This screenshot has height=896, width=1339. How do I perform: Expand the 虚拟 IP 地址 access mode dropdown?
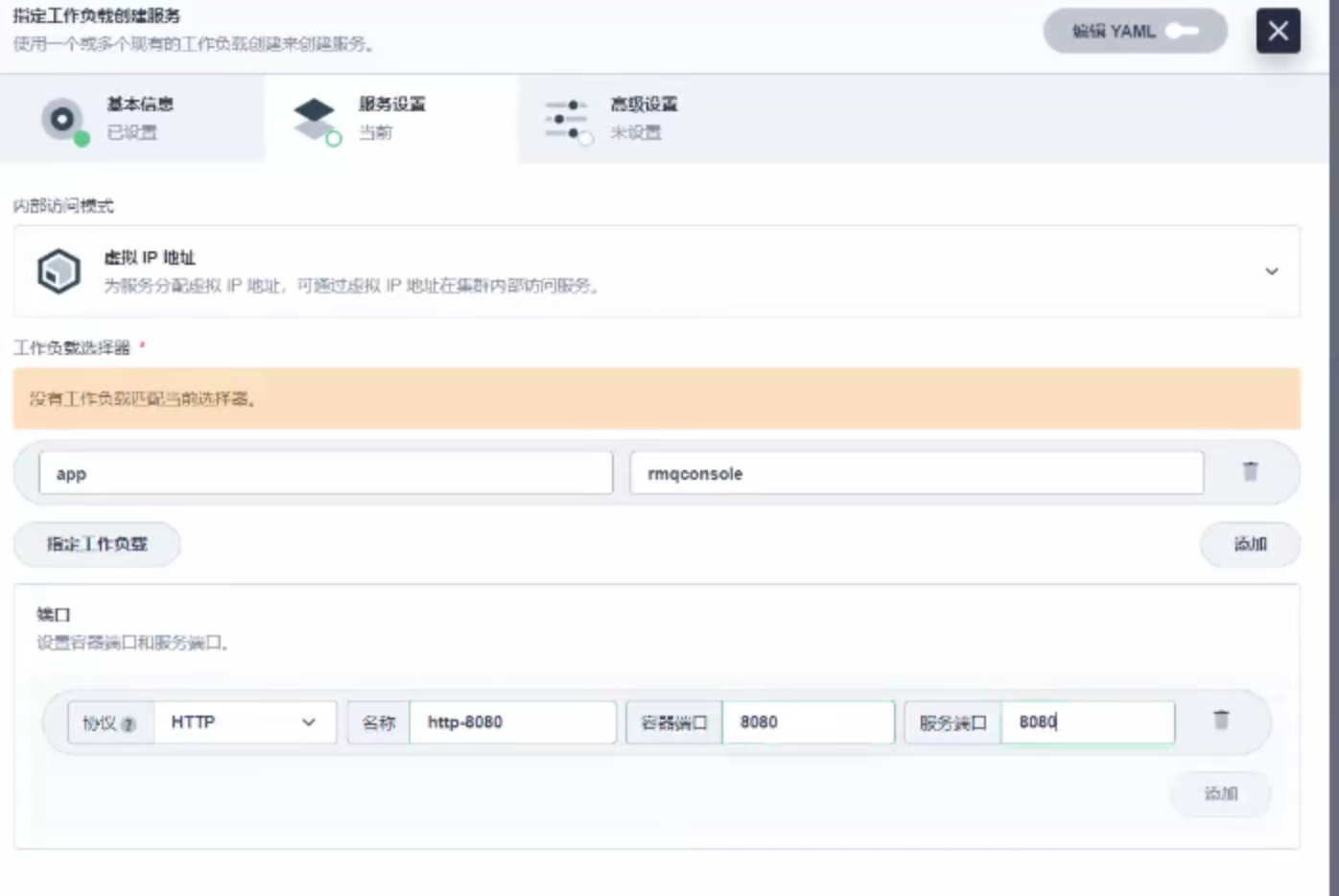[656, 271]
